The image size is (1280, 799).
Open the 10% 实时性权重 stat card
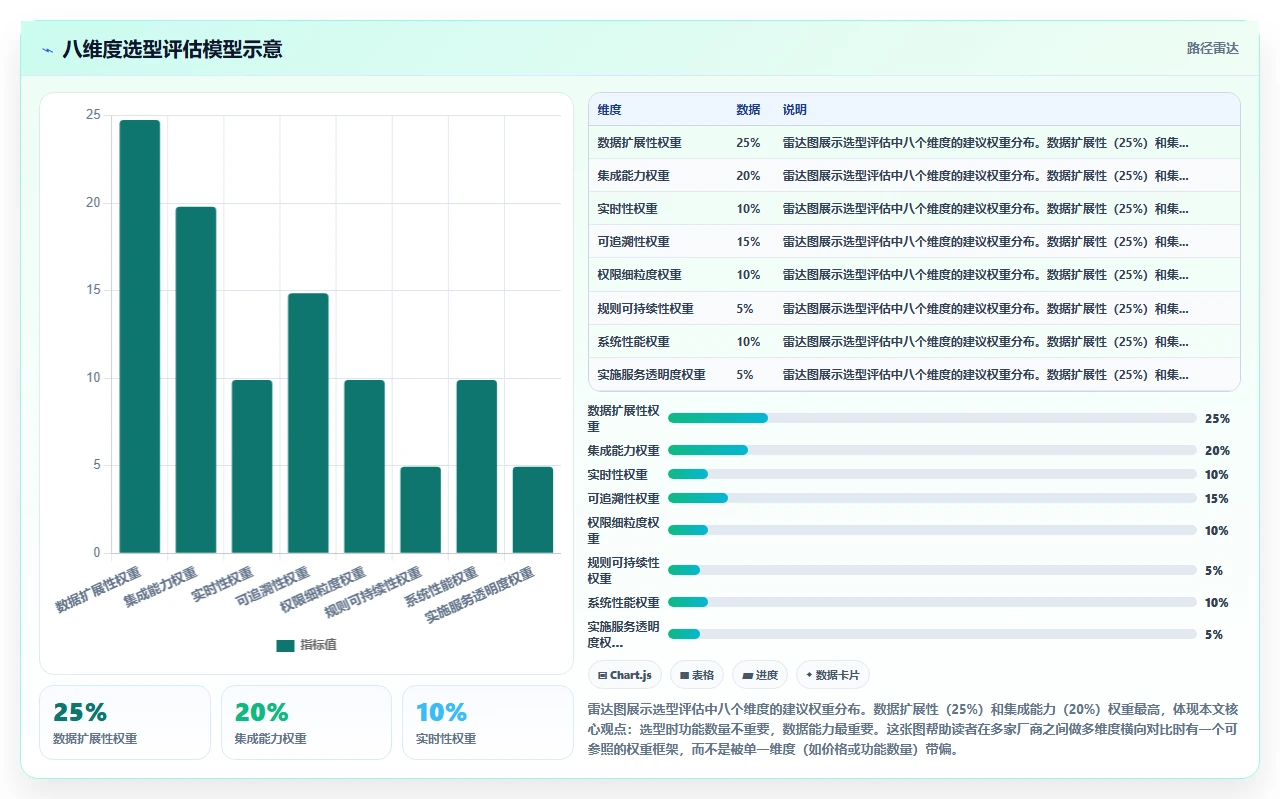coord(488,722)
